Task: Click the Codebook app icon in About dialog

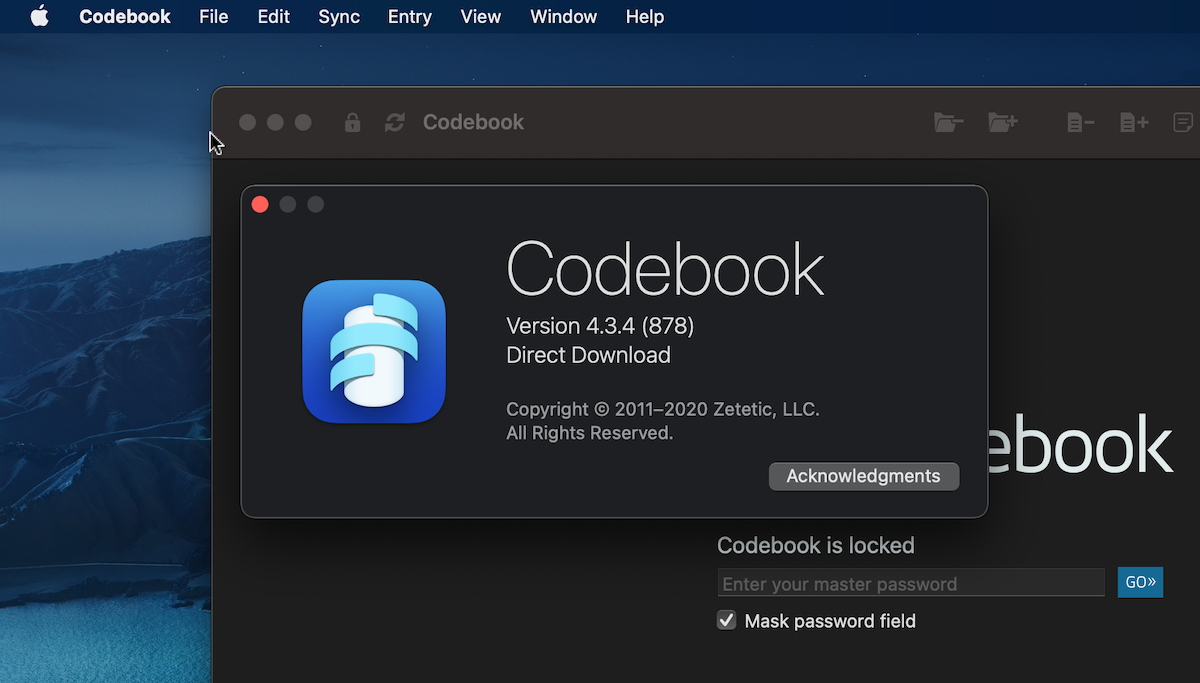Action: [374, 351]
